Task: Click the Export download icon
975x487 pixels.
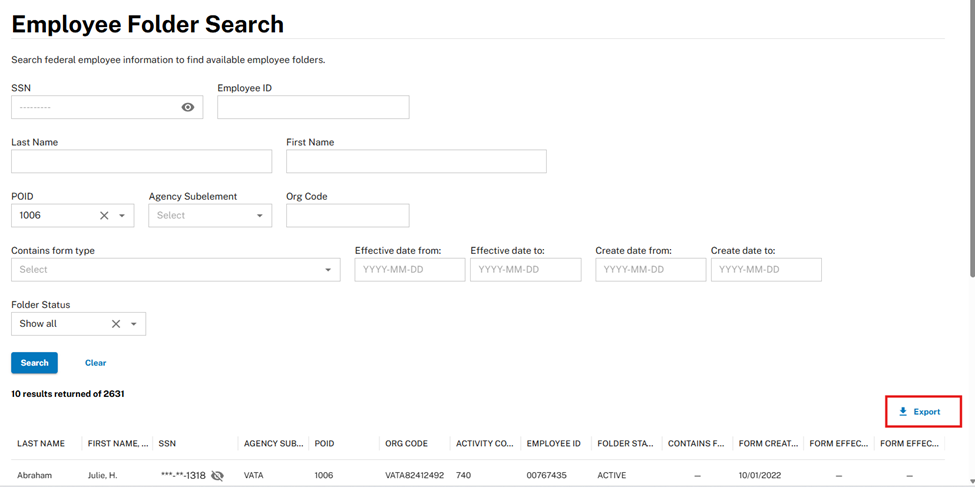Action: click(x=903, y=412)
